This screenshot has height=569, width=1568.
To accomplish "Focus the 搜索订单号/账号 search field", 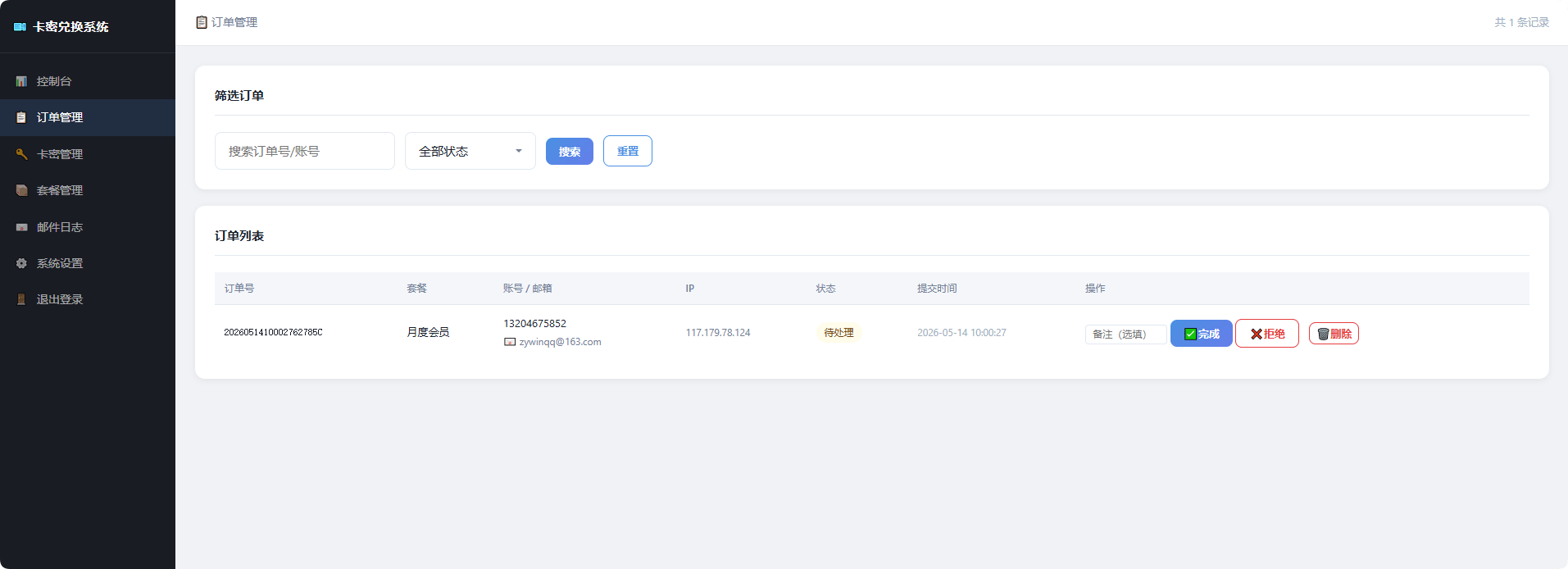I will 305,151.
